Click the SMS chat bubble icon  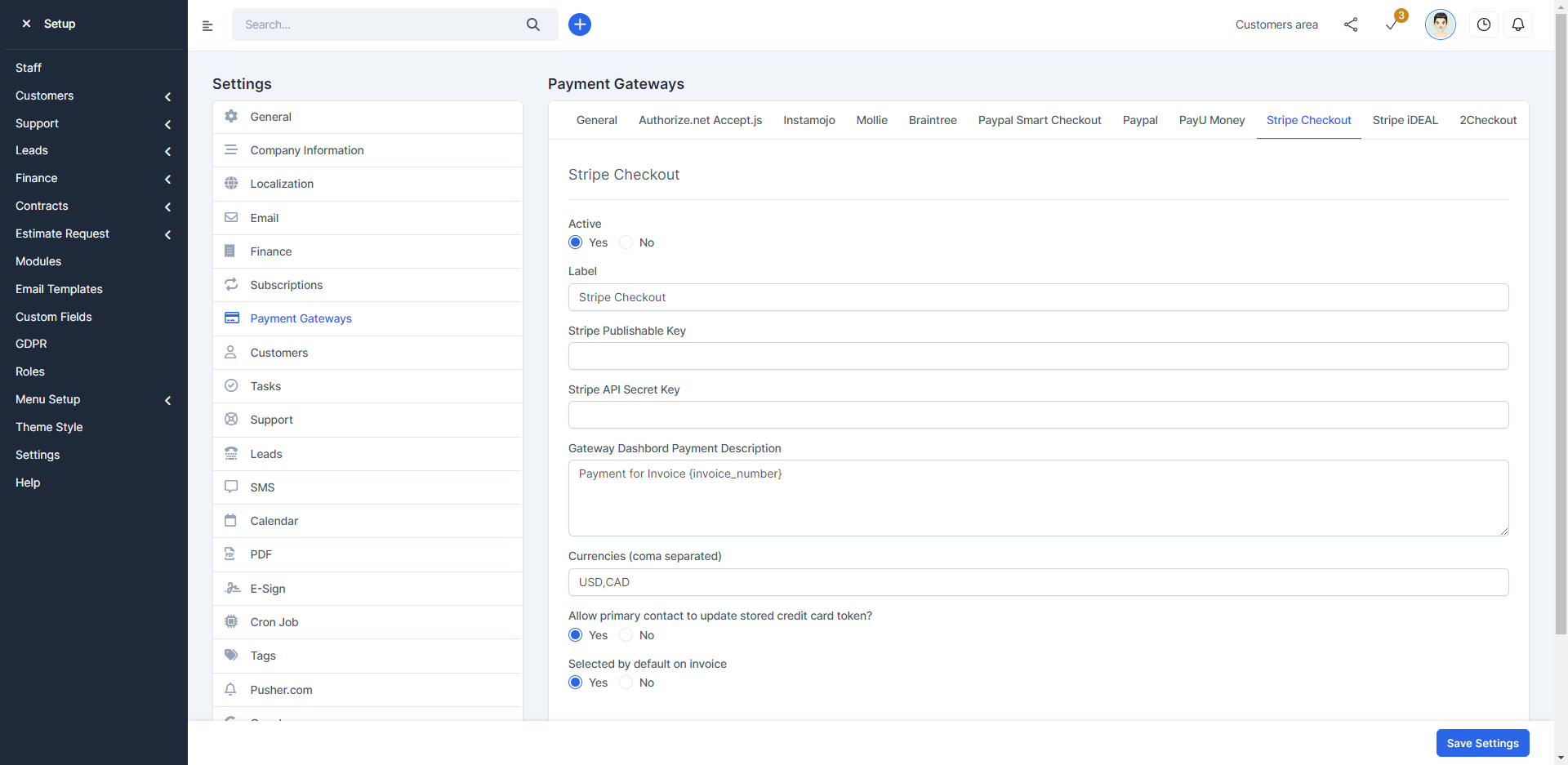[231, 487]
